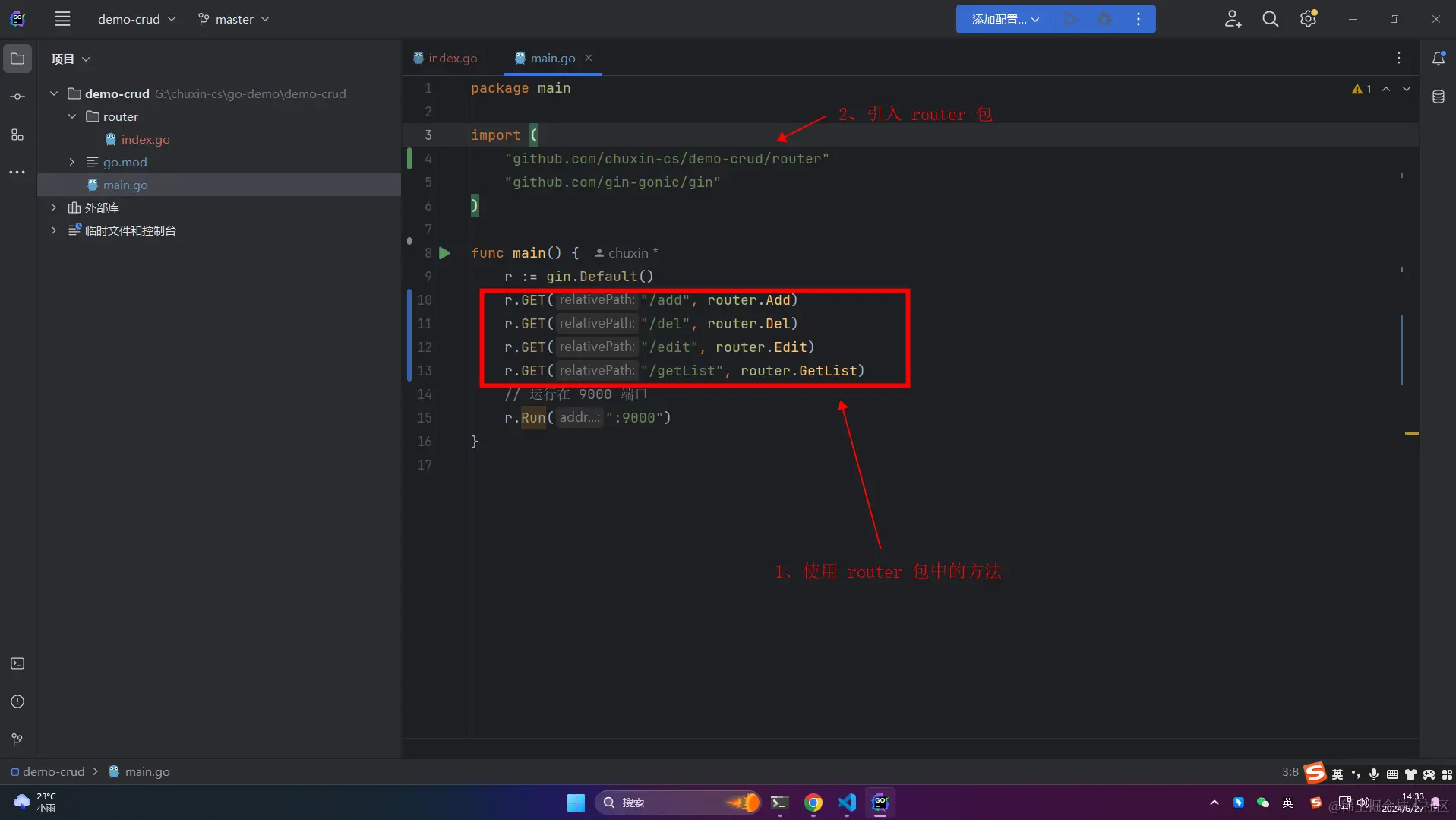Collapse the router folder
The image size is (1456, 820).
pyautogui.click(x=72, y=116)
